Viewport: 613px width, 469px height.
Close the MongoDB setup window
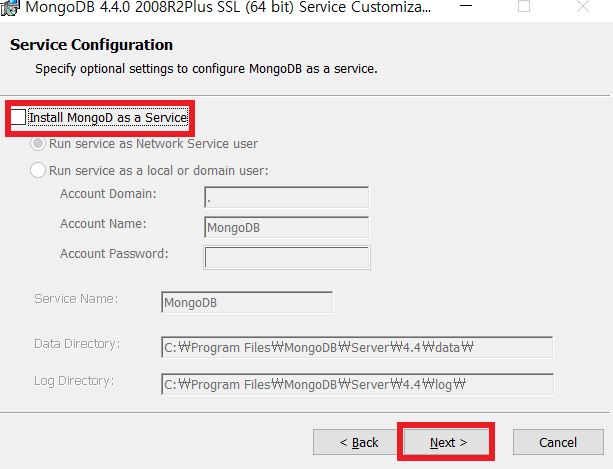click(583, 6)
